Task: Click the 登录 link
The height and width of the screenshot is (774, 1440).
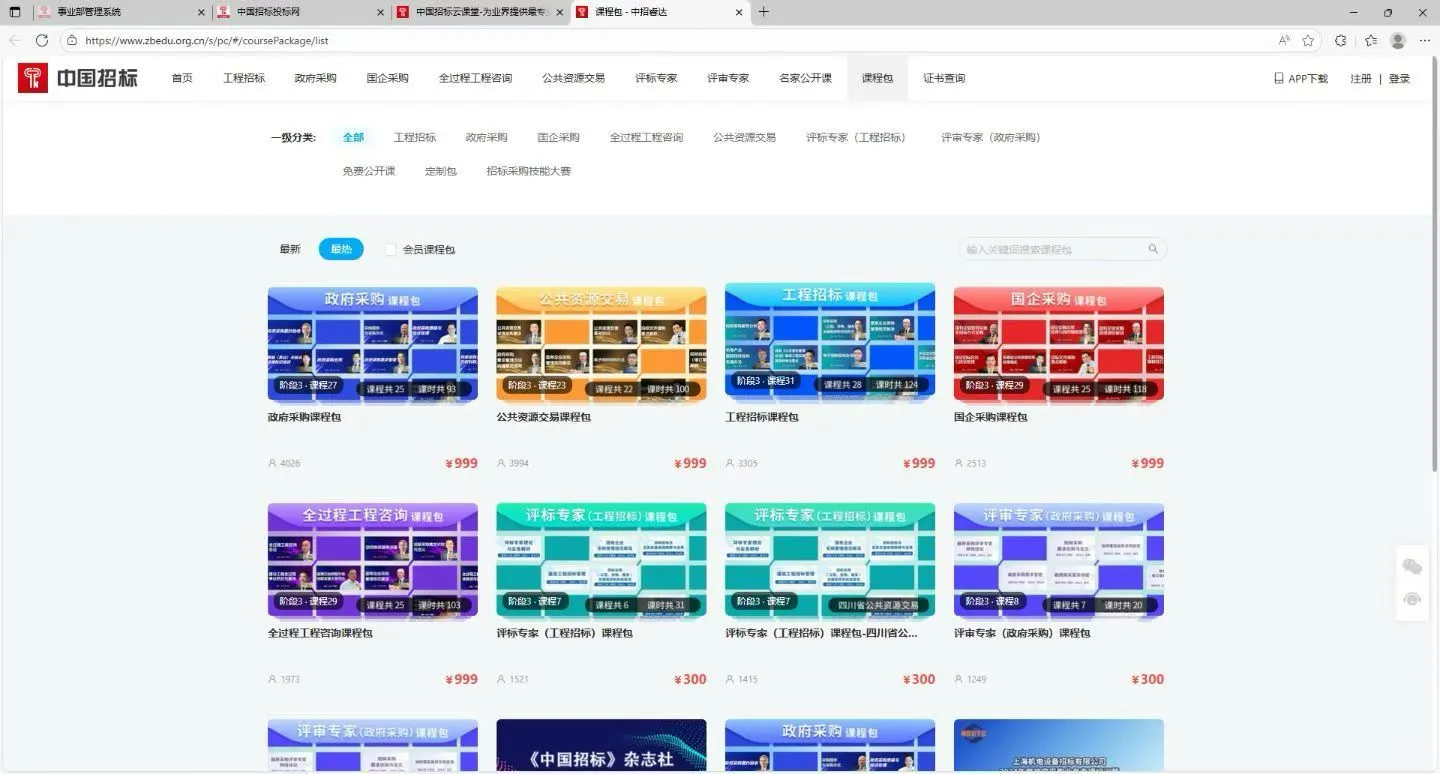Action: (x=1398, y=77)
